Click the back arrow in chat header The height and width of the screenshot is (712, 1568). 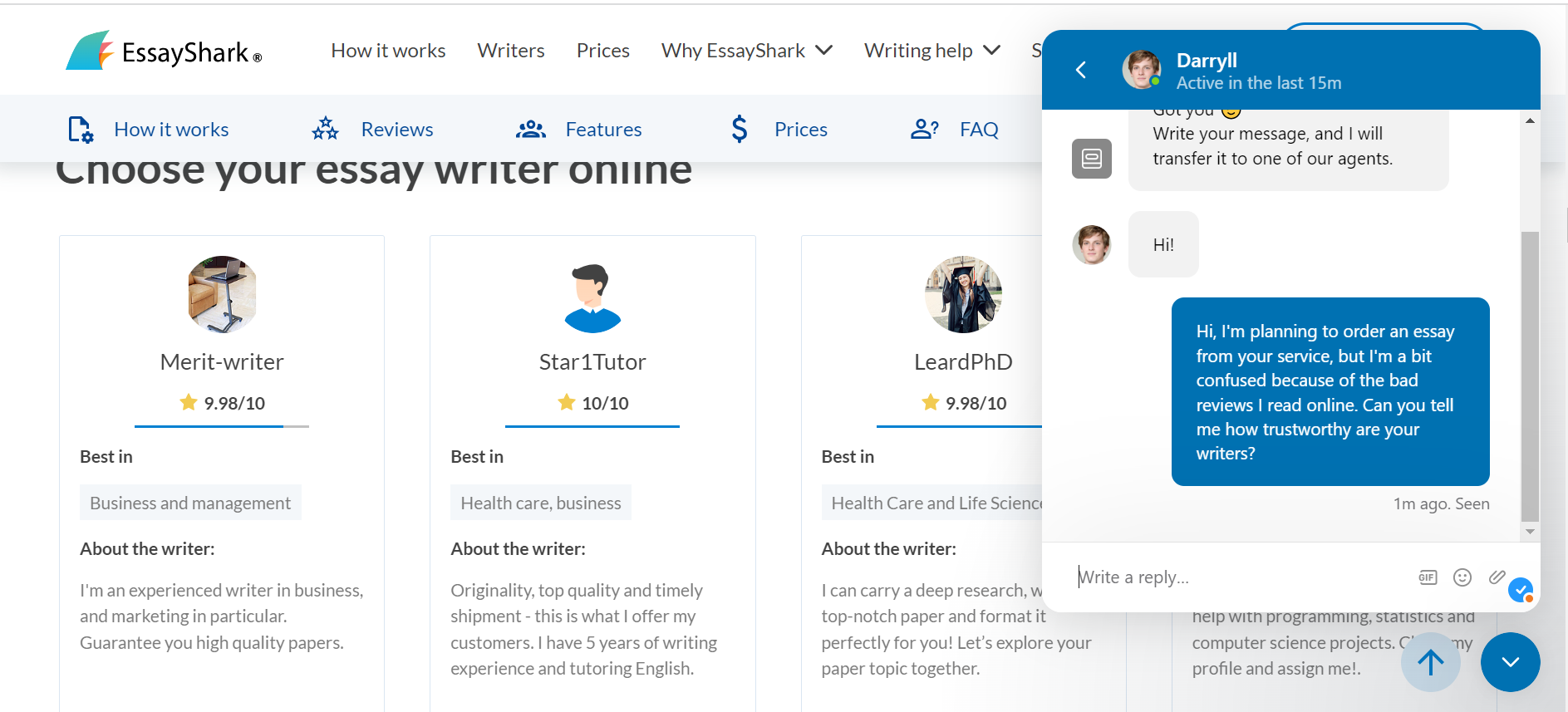1080,70
